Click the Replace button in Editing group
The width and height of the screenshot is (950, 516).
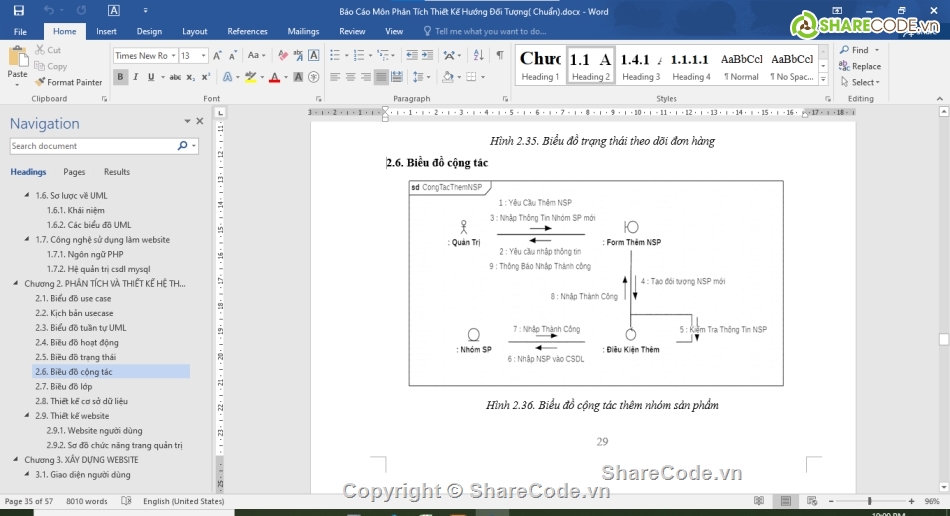[x=861, y=66]
